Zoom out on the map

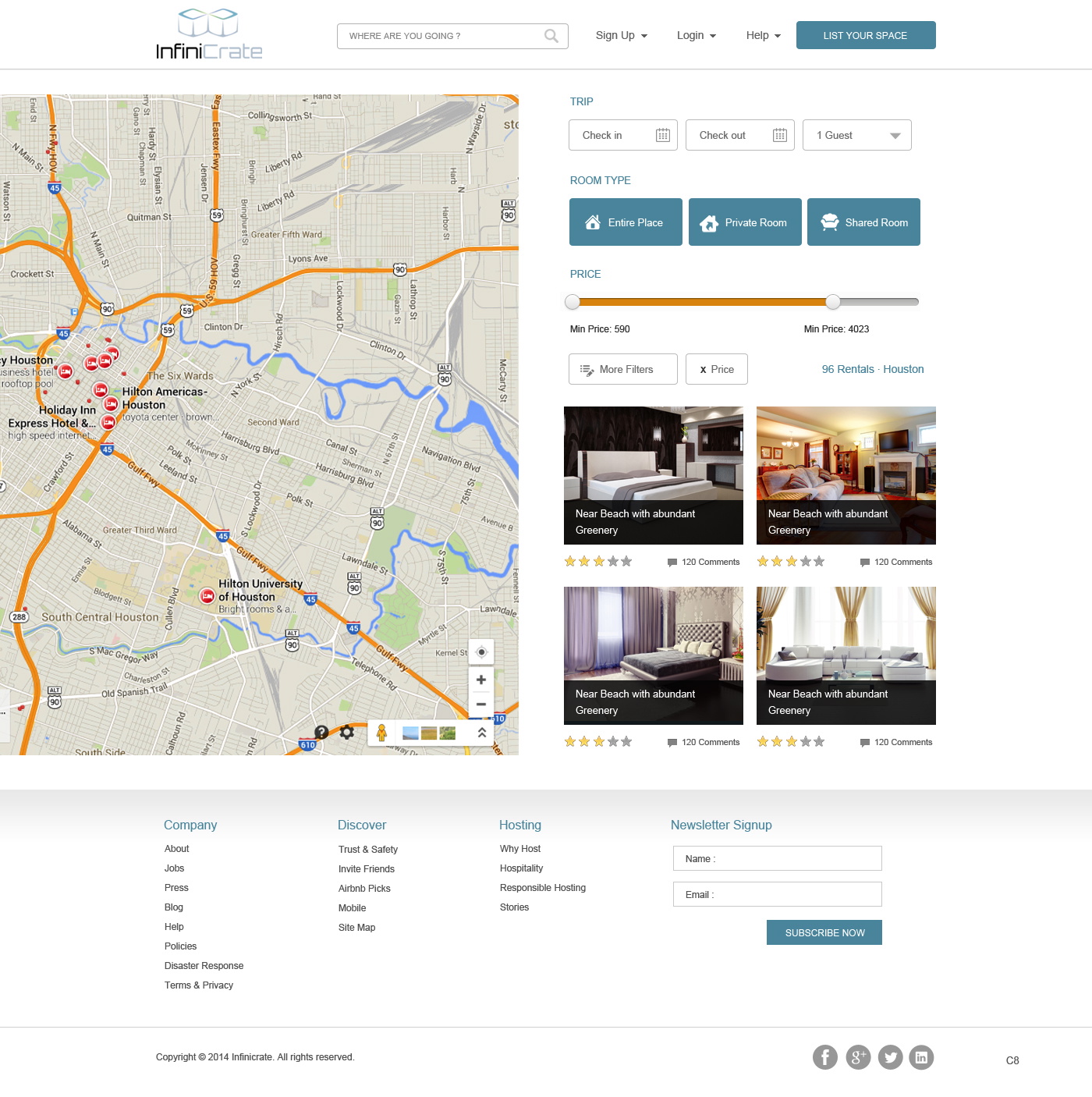(481, 704)
